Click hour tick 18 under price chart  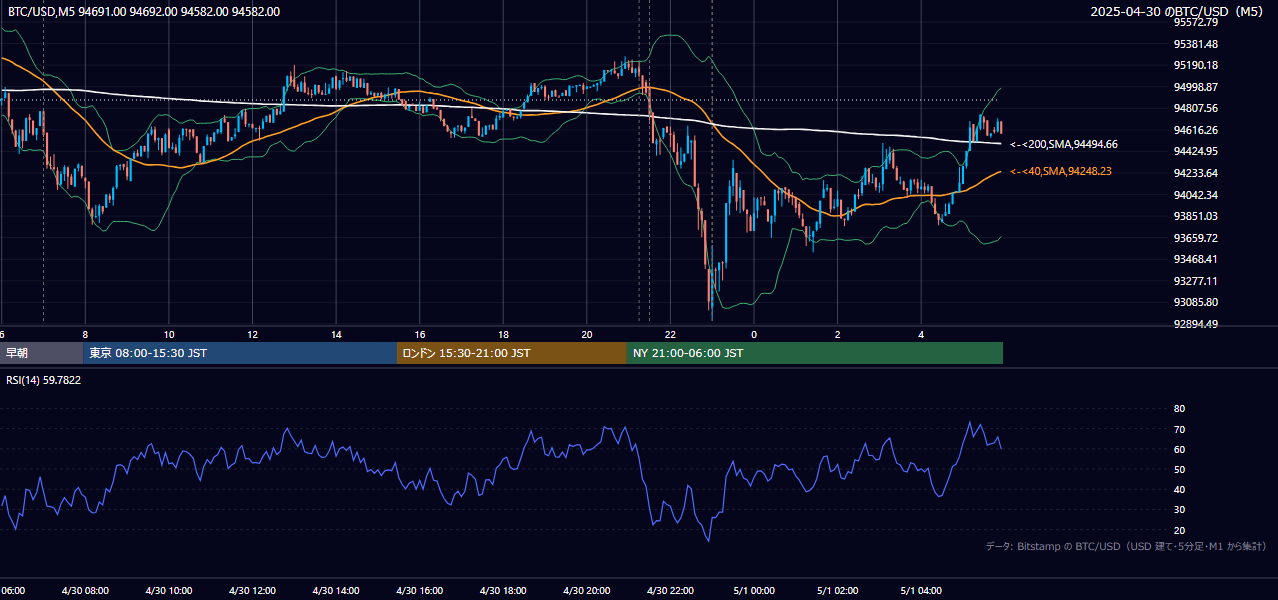504,334
